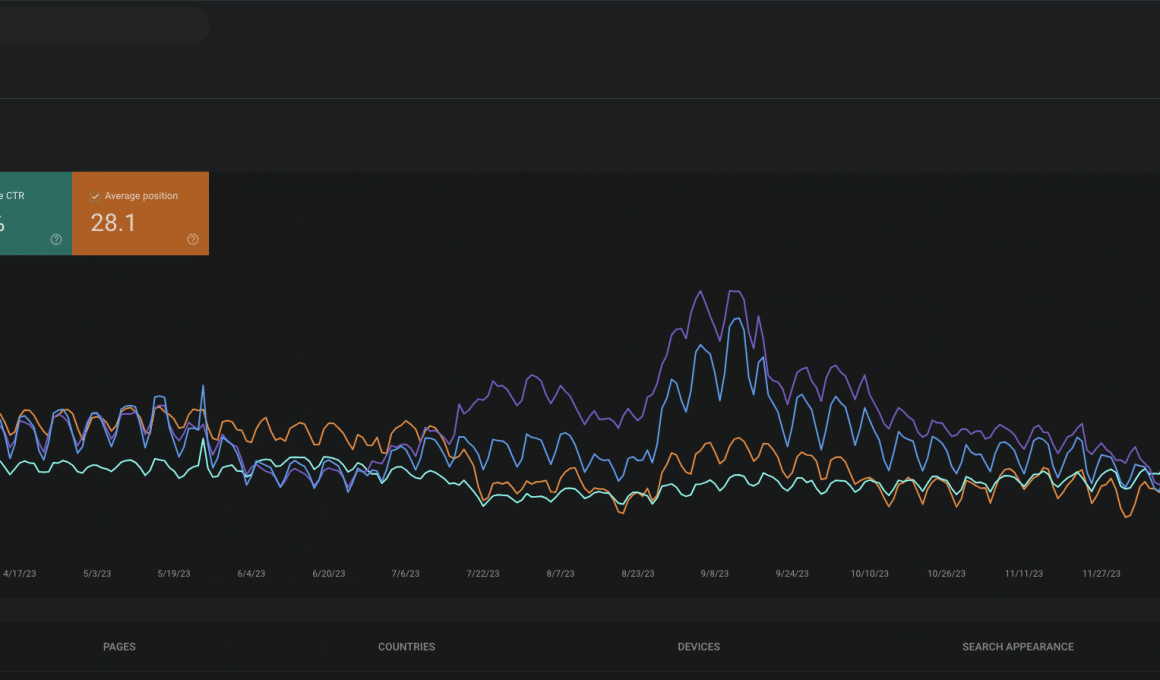Click the 11/27/23 date label on axis
This screenshot has height=680, width=1160.
(1101, 574)
